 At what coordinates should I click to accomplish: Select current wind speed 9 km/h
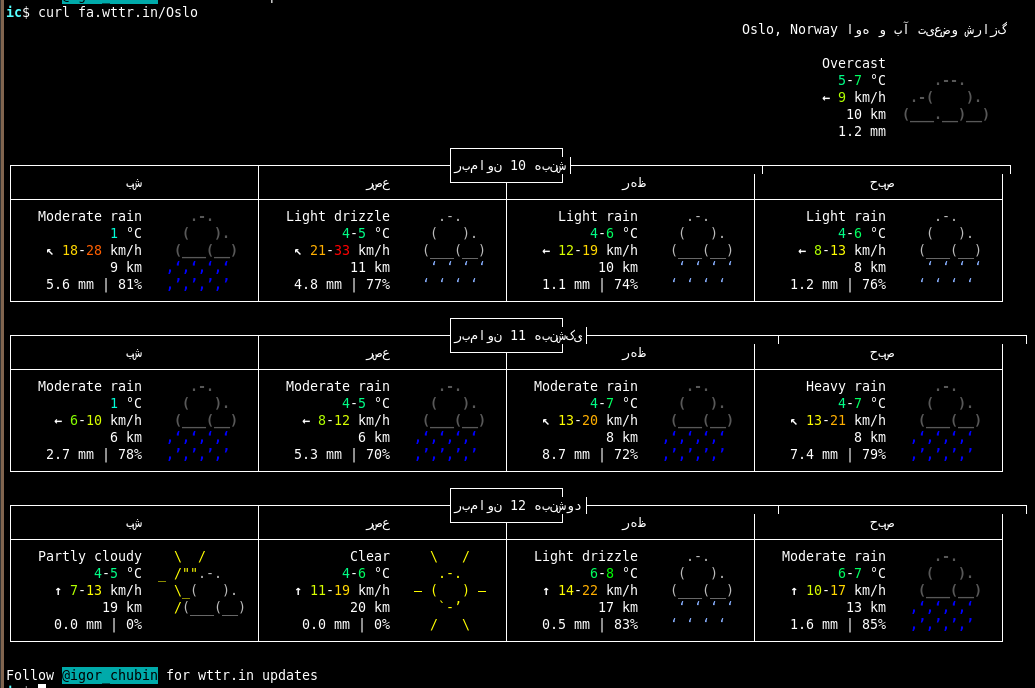pos(853,97)
